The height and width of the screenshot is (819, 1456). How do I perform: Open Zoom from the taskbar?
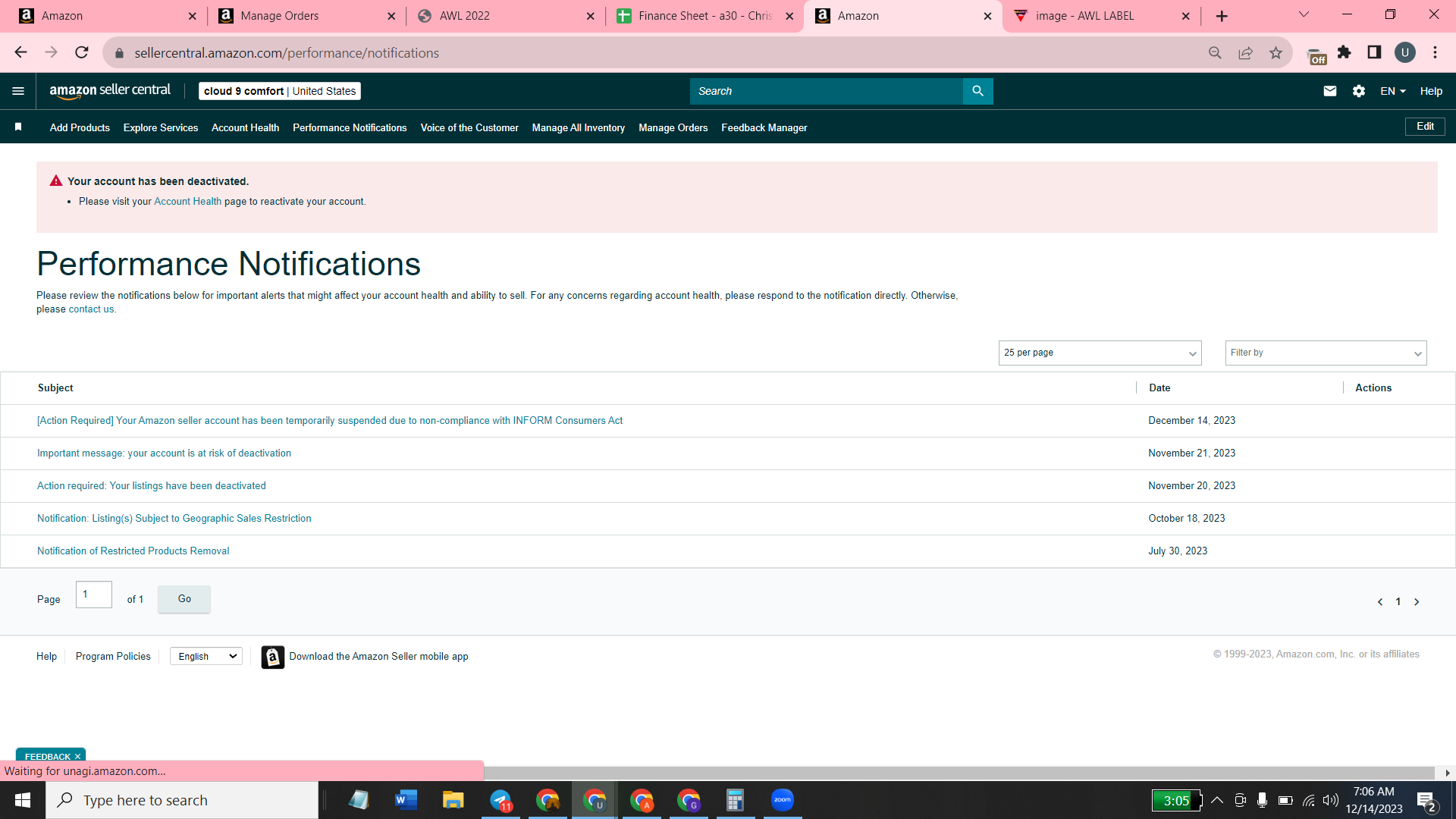[x=782, y=800]
